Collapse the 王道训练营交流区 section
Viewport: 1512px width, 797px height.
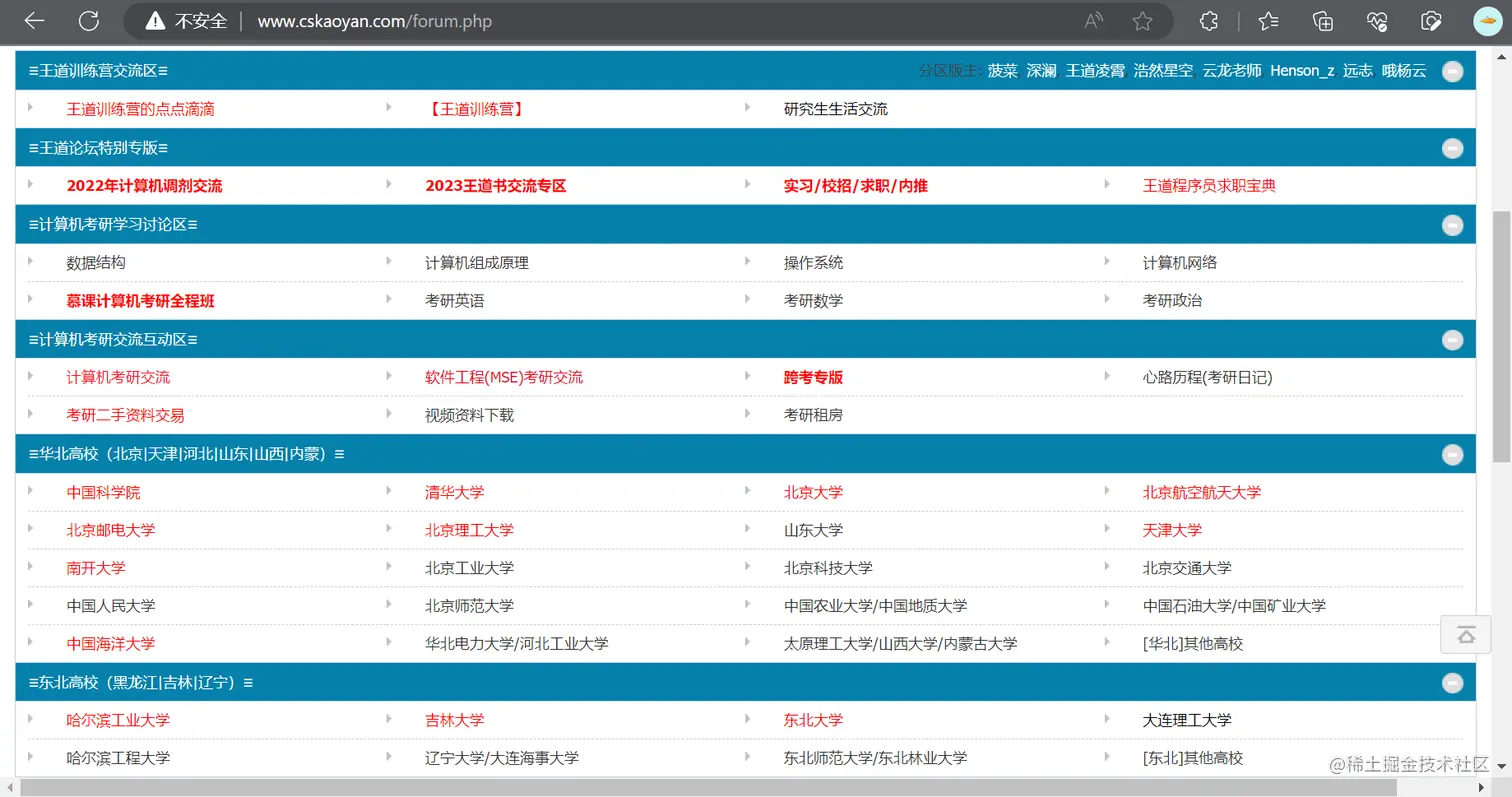pos(1452,71)
